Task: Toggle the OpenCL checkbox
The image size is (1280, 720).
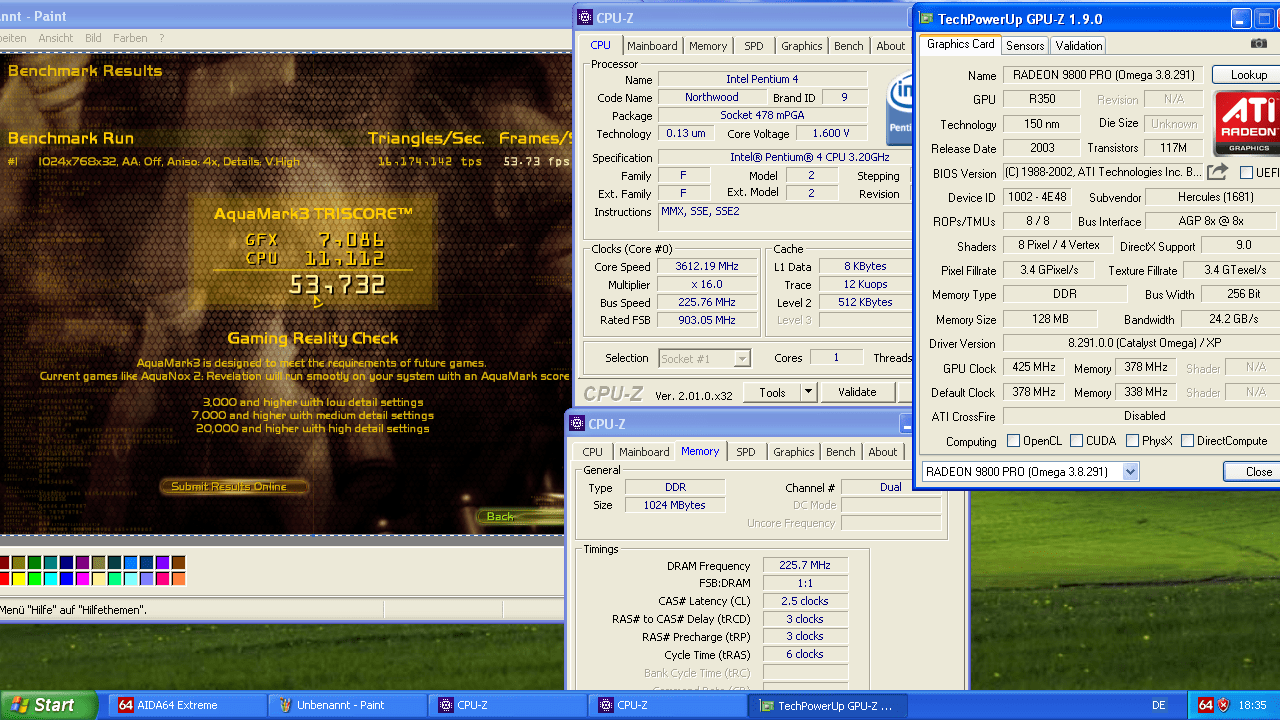Action: [x=1014, y=441]
